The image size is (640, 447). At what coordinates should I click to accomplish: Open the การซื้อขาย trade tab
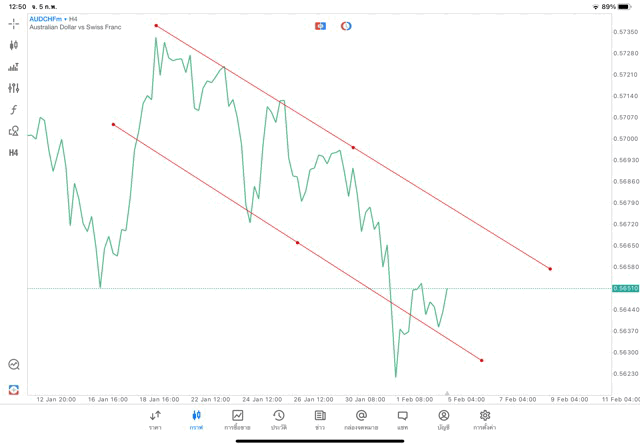click(237, 420)
